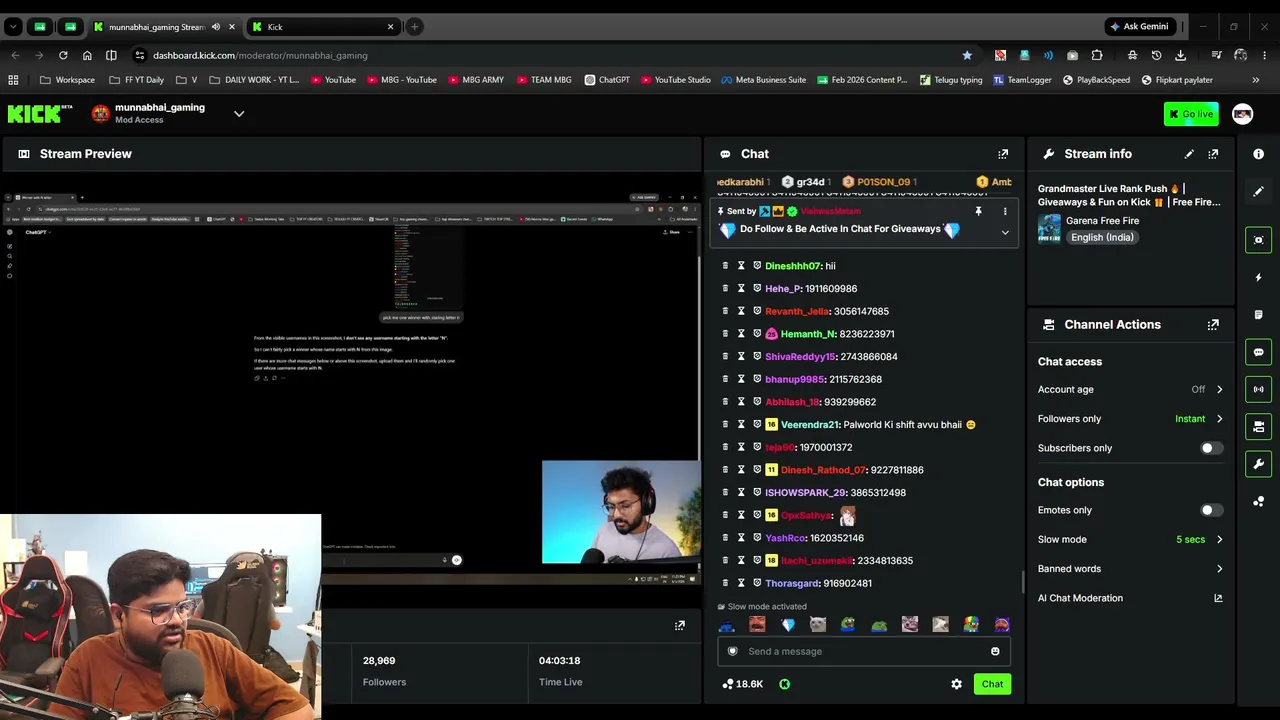
Task: Reload the page with browser refresh
Action: pyautogui.click(x=63, y=55)
